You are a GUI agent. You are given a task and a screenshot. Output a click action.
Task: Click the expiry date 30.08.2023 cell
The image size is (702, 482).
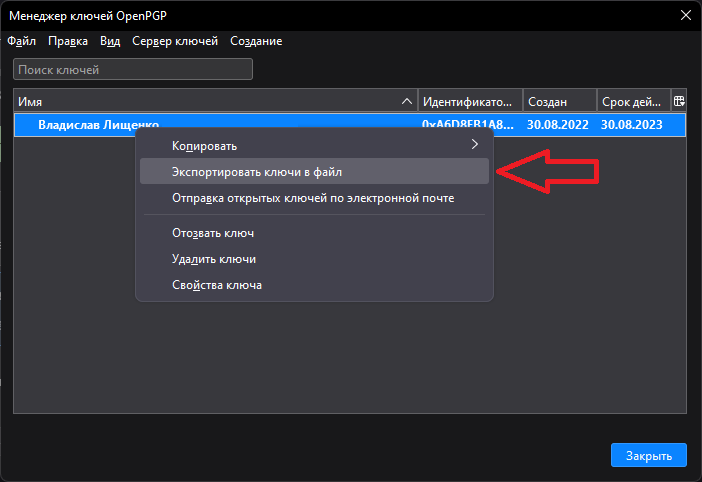click(631, 124)
